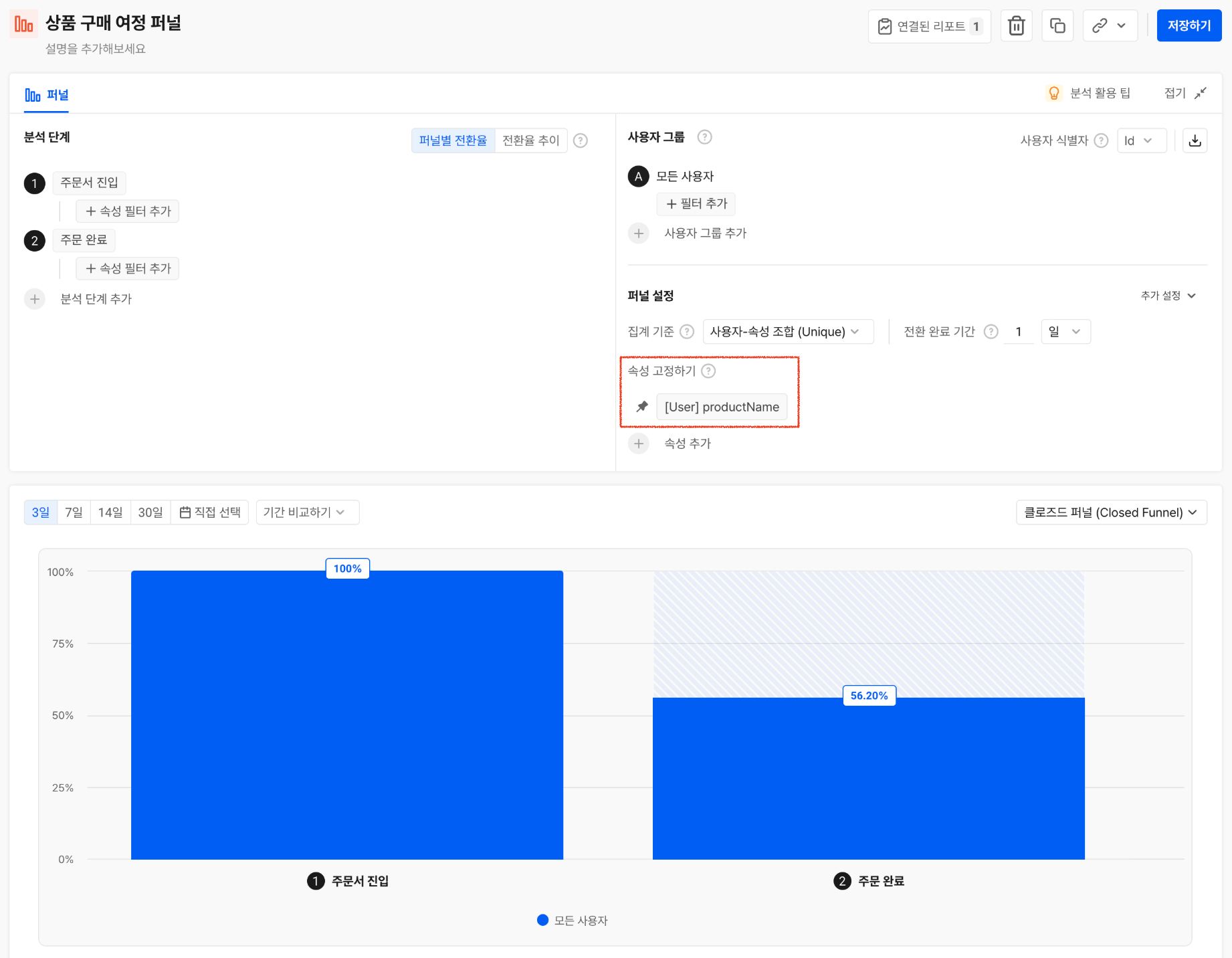Select the 퍼널 tab
1232x958 pixels.
point(47,95)
